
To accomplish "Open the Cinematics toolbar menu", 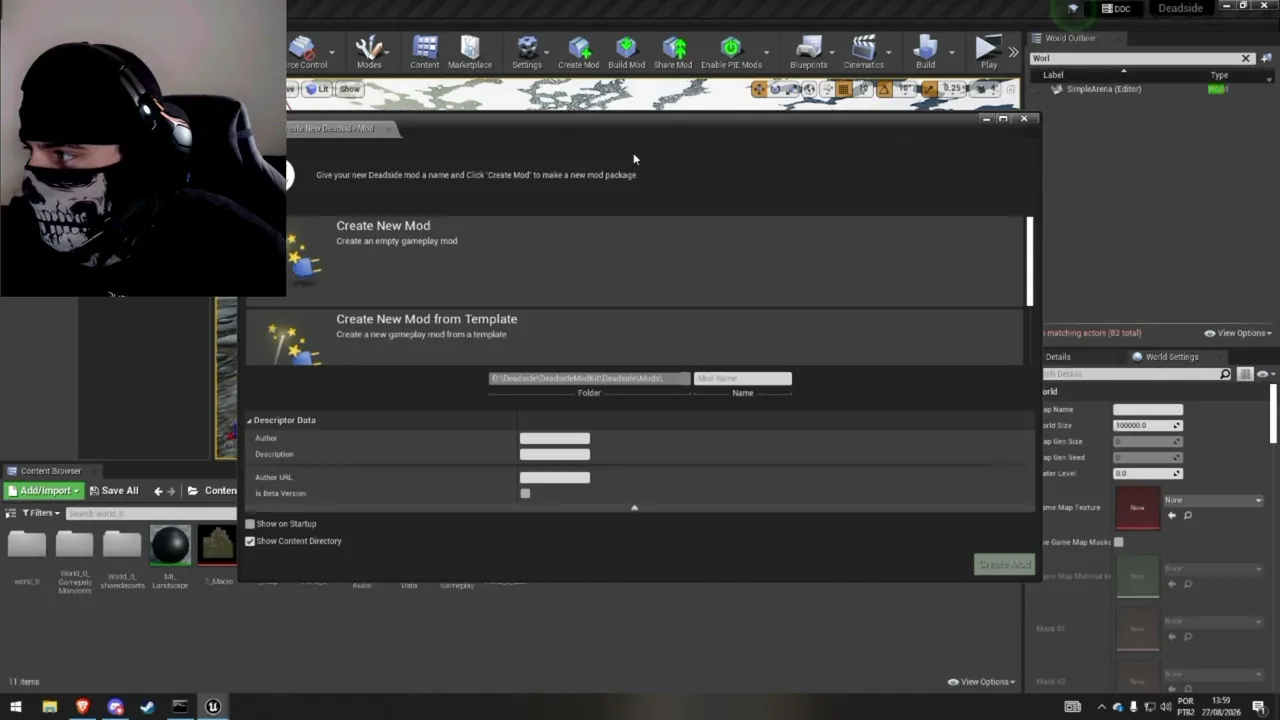I will tap(863, 52).
